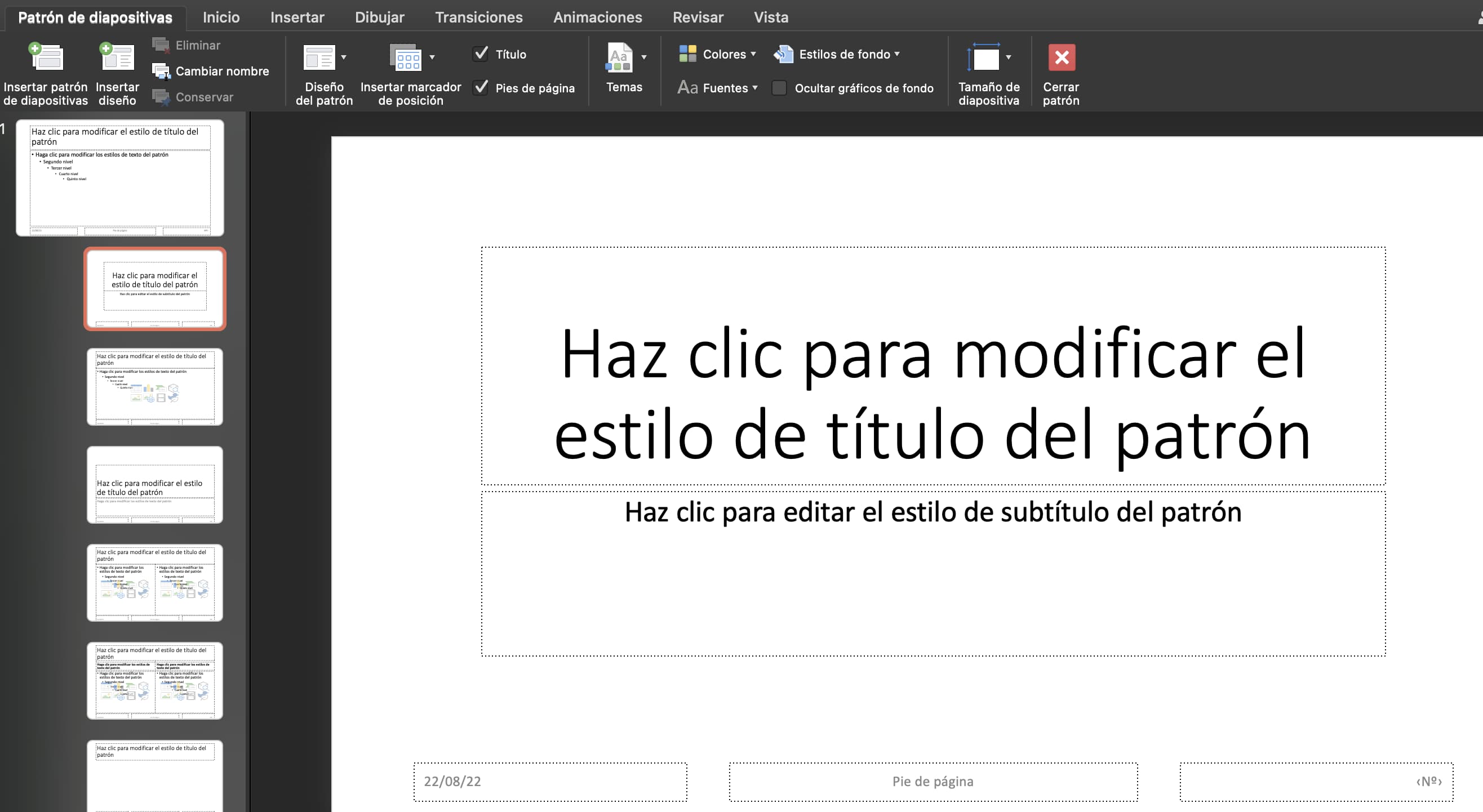This screenshot has height=812, width=1483.
Task: Select the Insertar patrón de diapositivas icon
Action: click(x=46, y=57)
